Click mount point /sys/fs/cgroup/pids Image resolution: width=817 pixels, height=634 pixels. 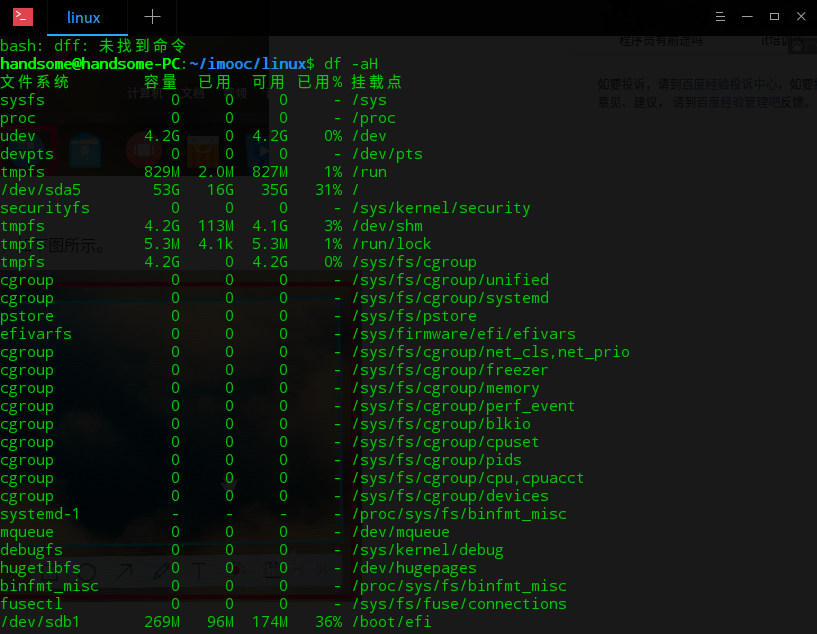437,460
